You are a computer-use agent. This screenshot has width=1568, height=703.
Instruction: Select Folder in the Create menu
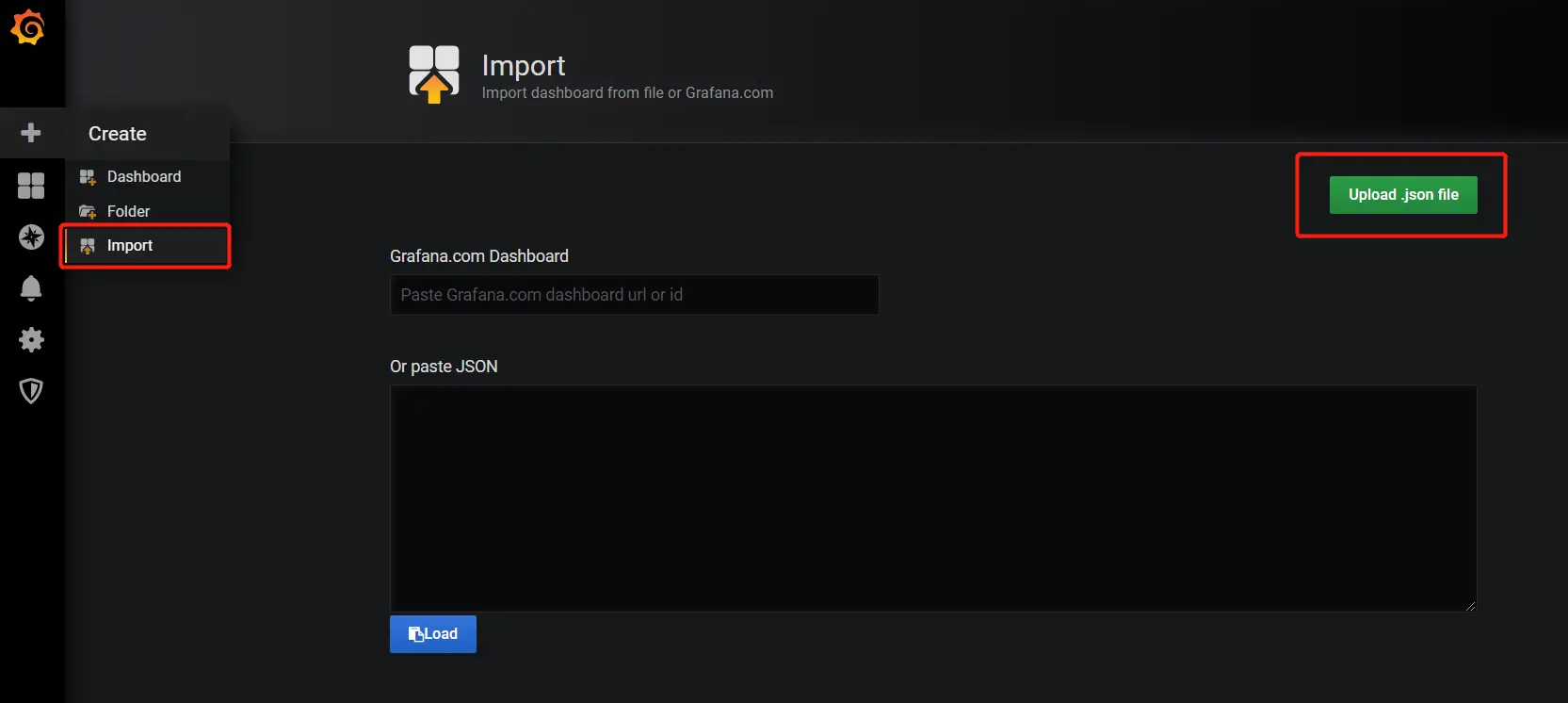129,211
